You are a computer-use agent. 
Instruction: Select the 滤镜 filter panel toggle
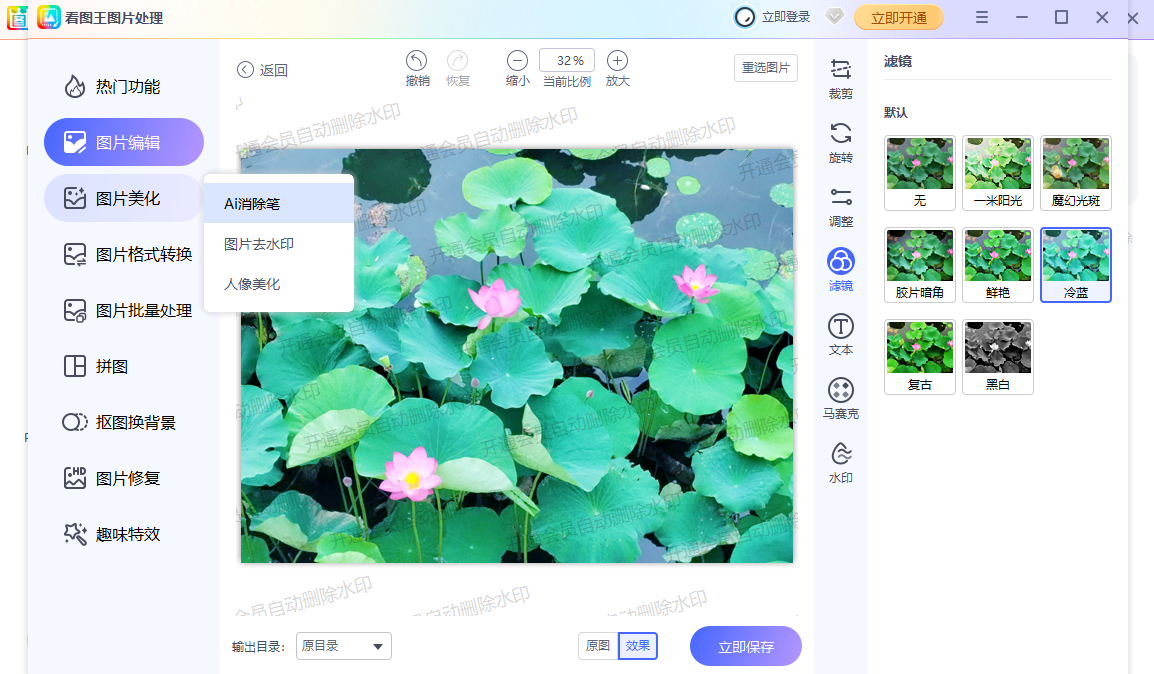[x=840, y=268]
